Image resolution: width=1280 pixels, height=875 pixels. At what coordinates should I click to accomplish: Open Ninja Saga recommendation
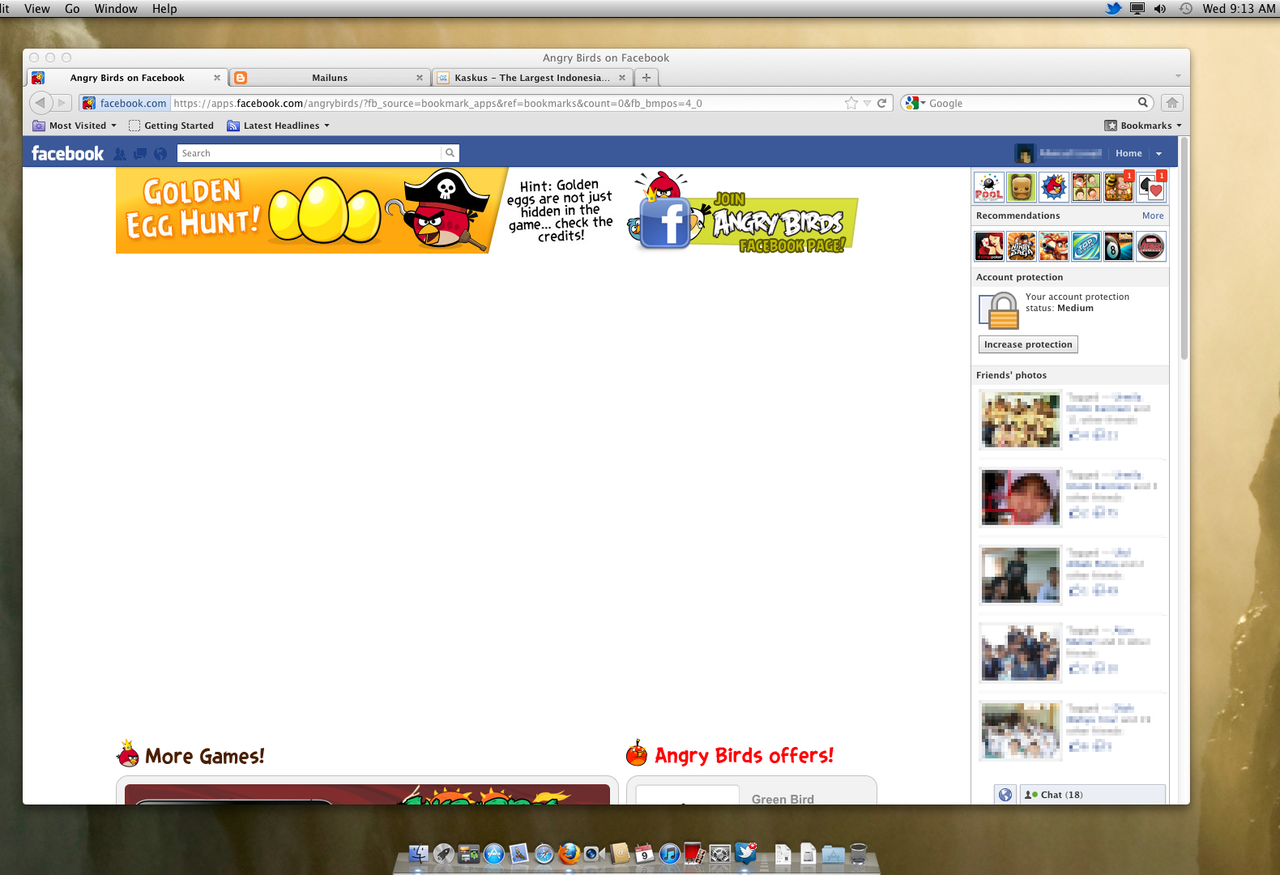[x=1021, y=246]
